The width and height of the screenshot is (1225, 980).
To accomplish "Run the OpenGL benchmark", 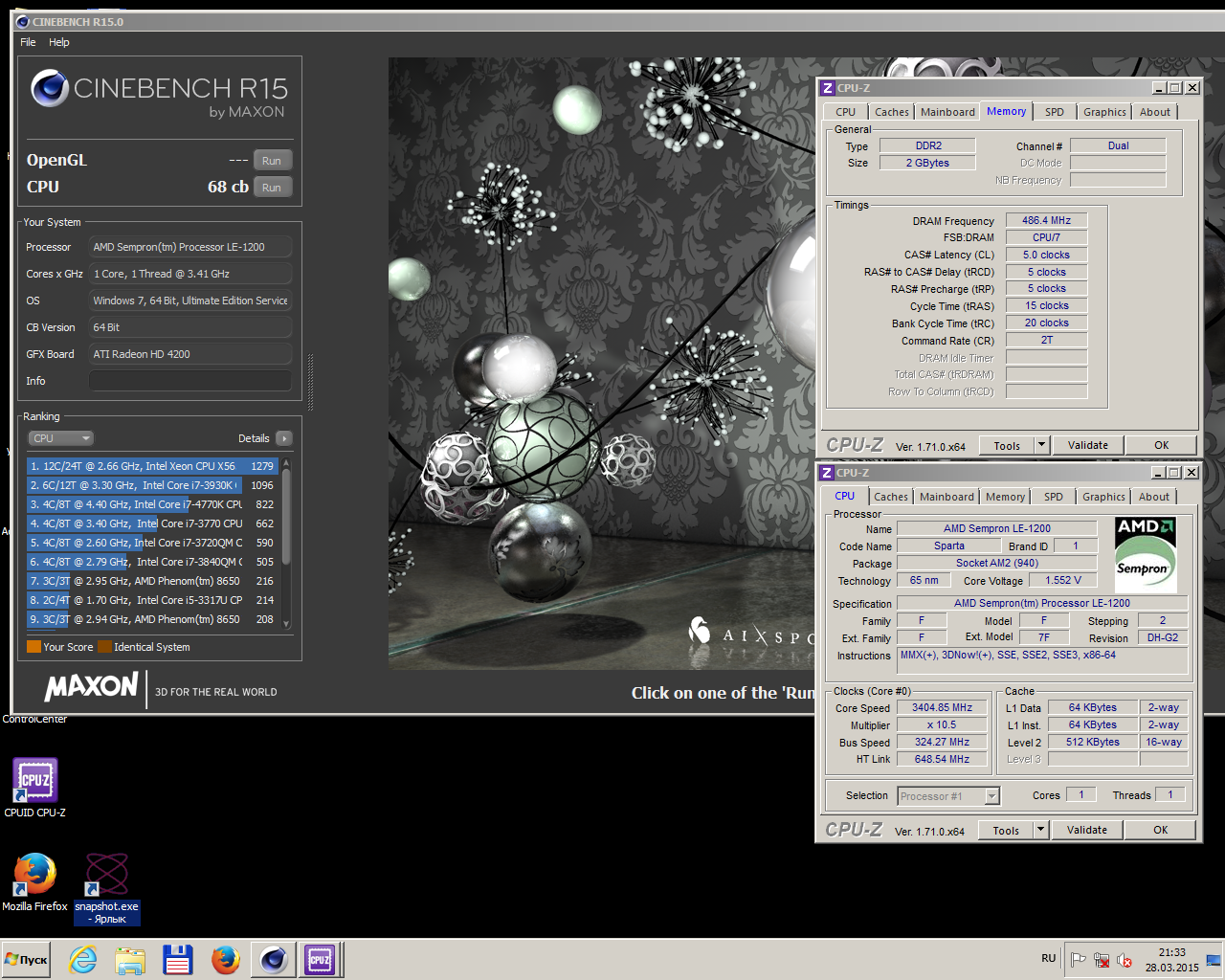I will 272,161.
